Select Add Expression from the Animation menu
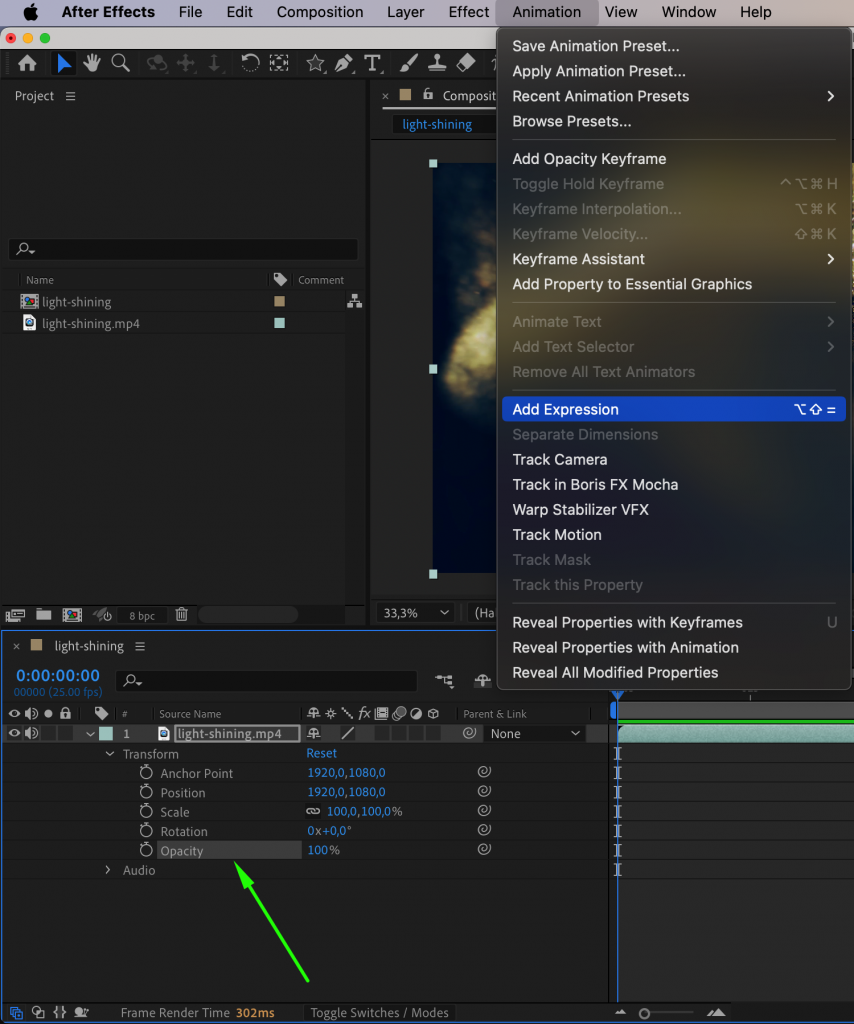The height and width of the screenshot is (1024, 854). [565, 409]
